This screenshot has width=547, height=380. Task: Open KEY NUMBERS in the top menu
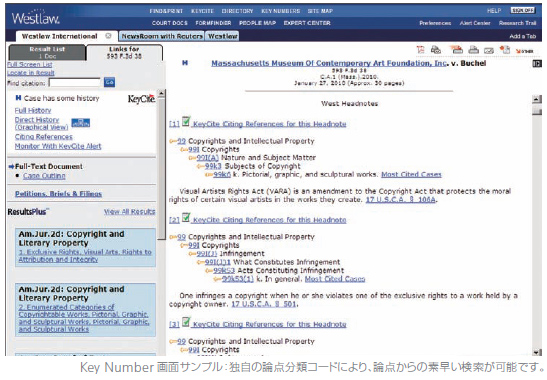pyautogui.click(x=280, y=11)
